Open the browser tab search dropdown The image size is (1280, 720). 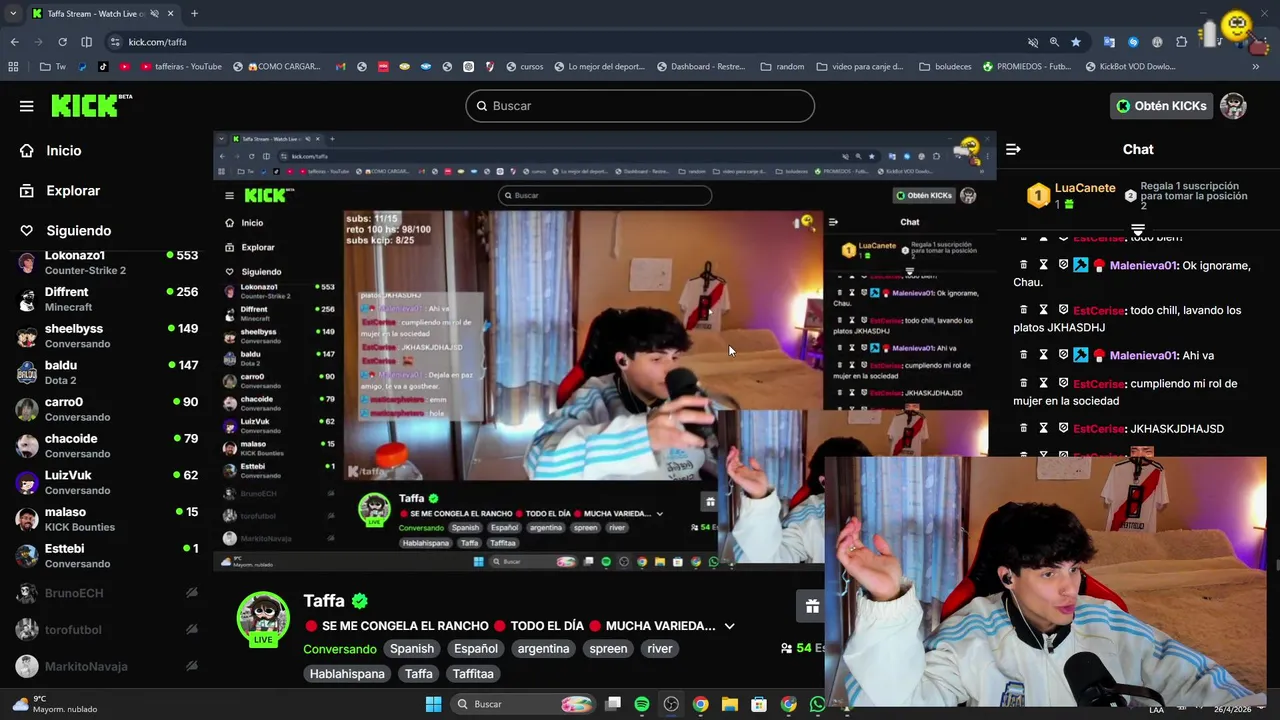tap(13, 14)
